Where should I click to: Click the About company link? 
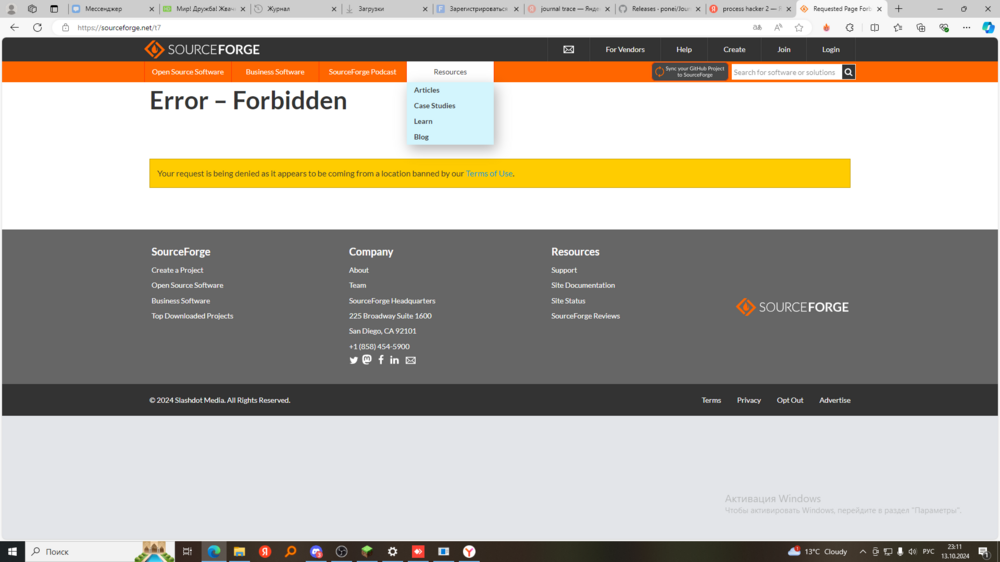point(358,270)
